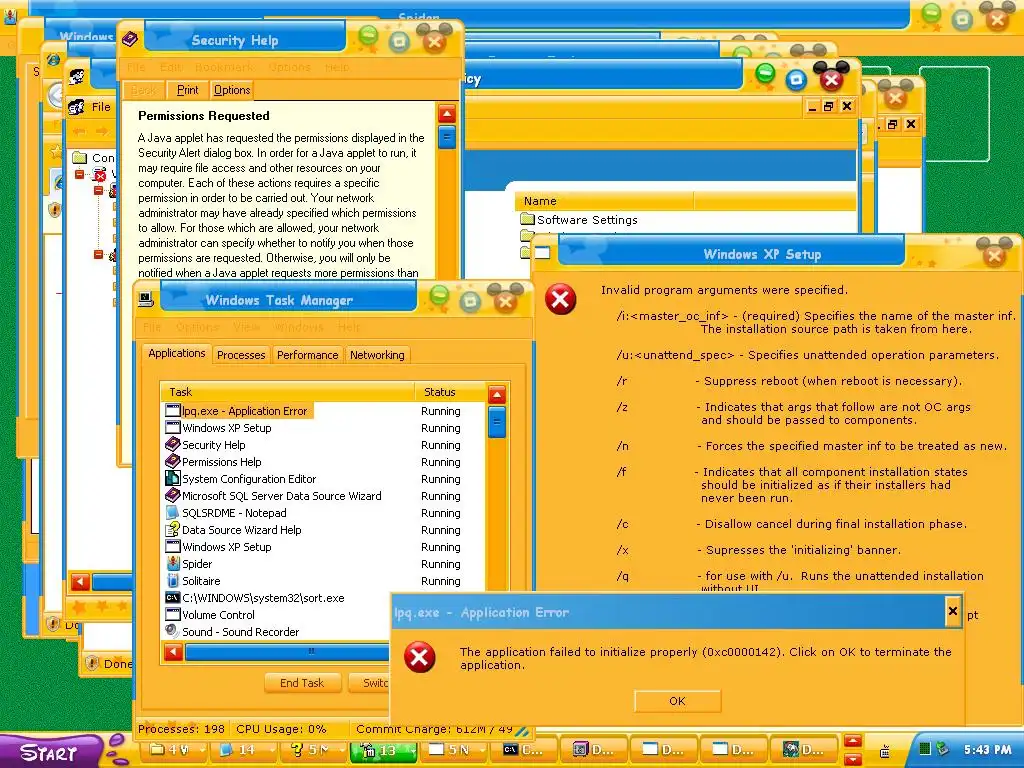The height and width of the screenshot is (768, 1024).
Task: Click the 5:43 PM system clock
Action: click(x=987, y=750)
